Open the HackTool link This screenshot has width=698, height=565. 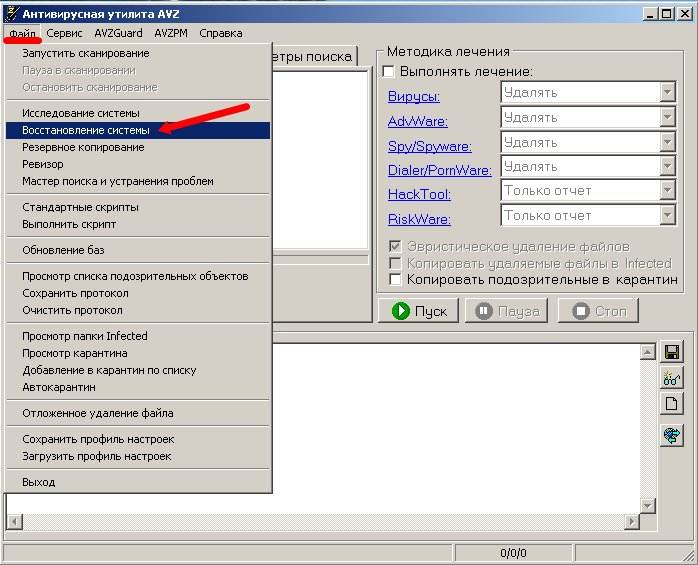[x=419, y=195]
